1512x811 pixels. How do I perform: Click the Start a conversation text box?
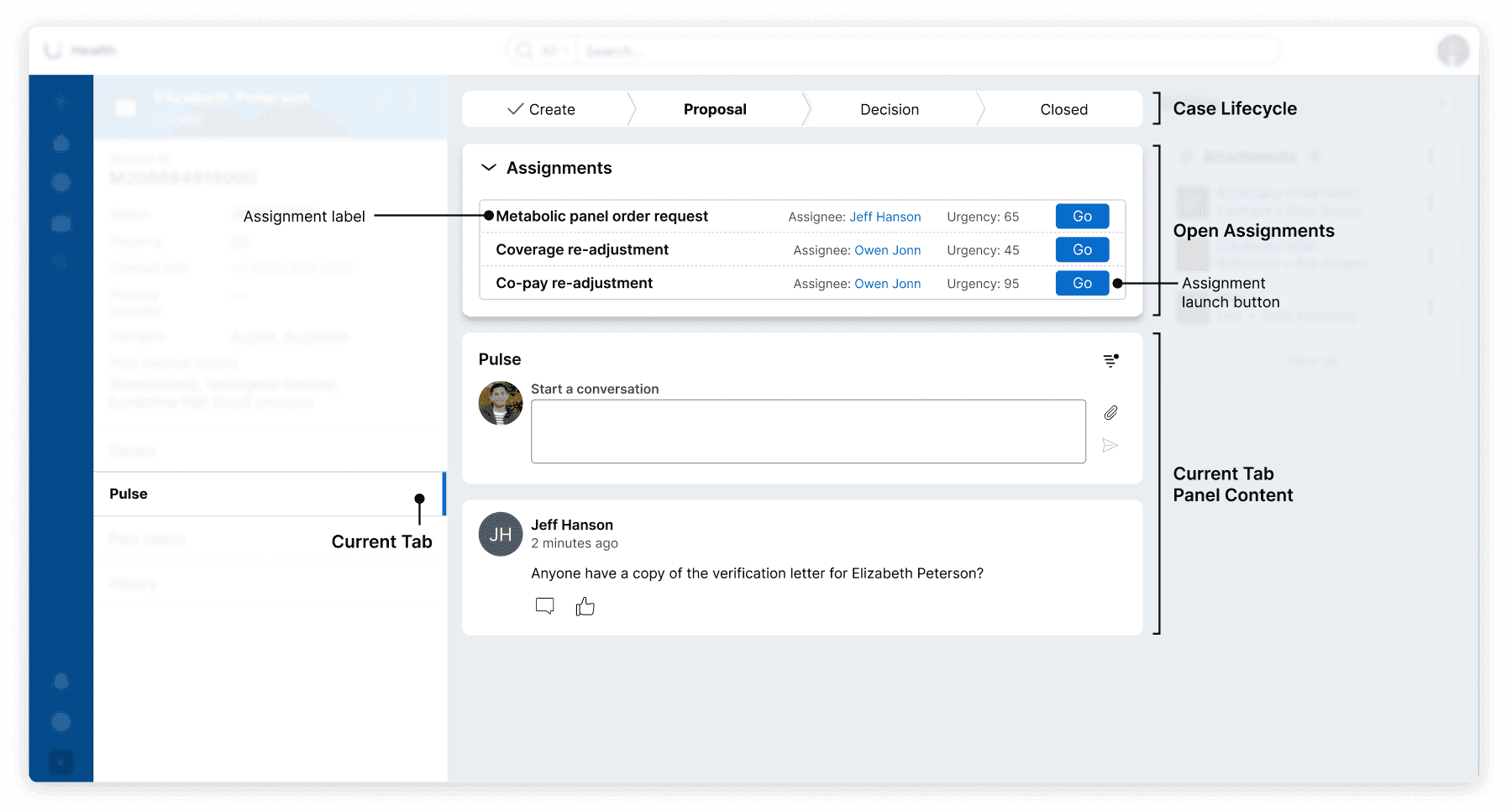coord(808,432)
